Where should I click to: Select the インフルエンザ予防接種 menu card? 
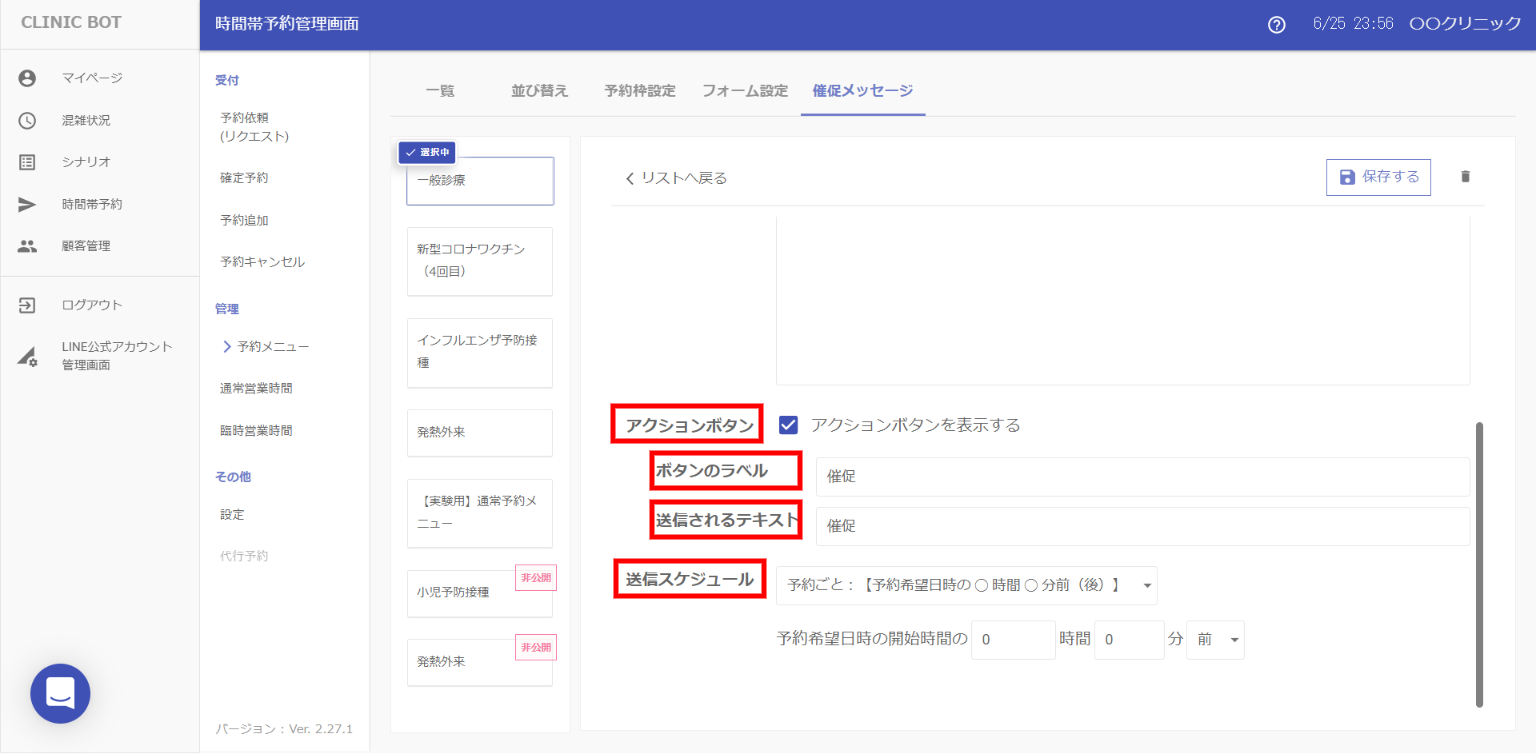(479, 352)
